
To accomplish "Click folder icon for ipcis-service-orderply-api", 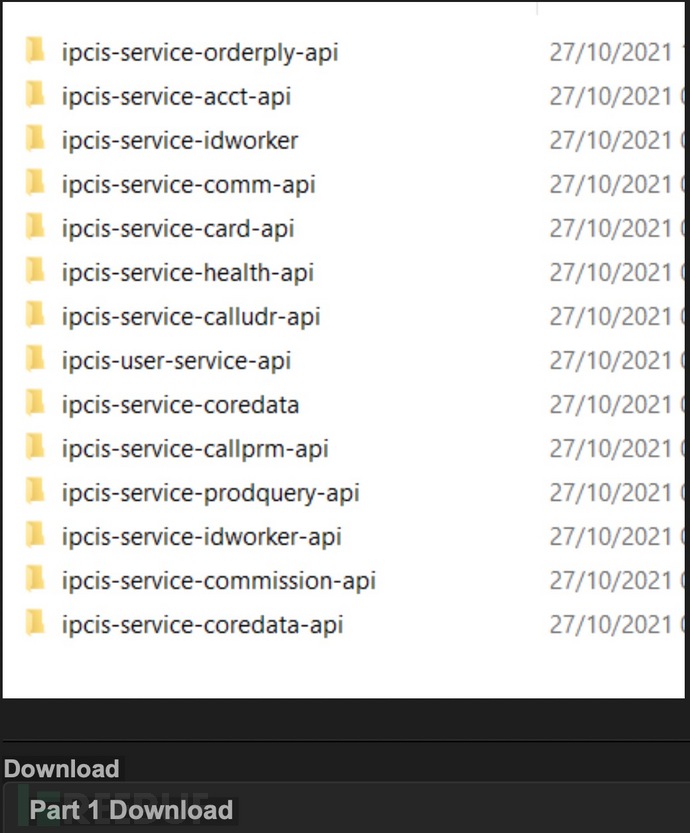I will 36,51.
